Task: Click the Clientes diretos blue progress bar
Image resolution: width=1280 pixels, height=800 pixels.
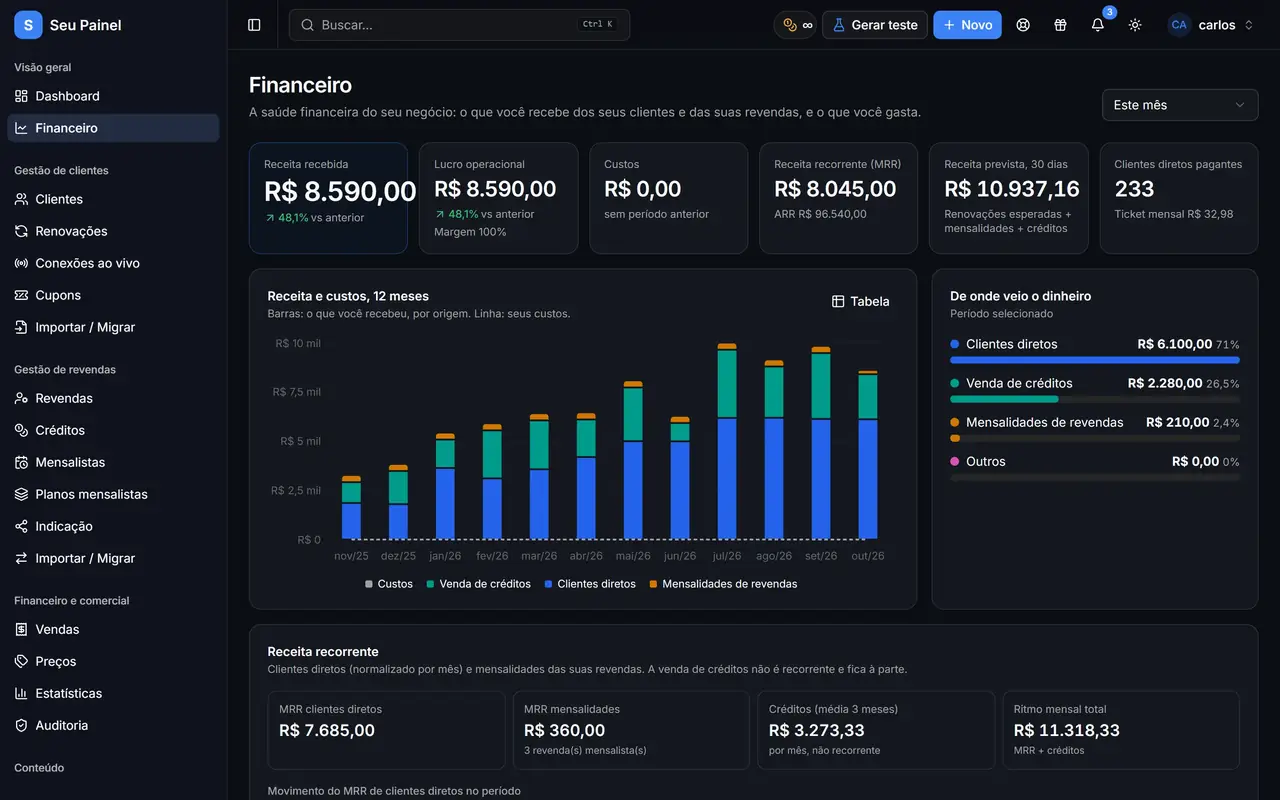Action: tap(1095, 360)
